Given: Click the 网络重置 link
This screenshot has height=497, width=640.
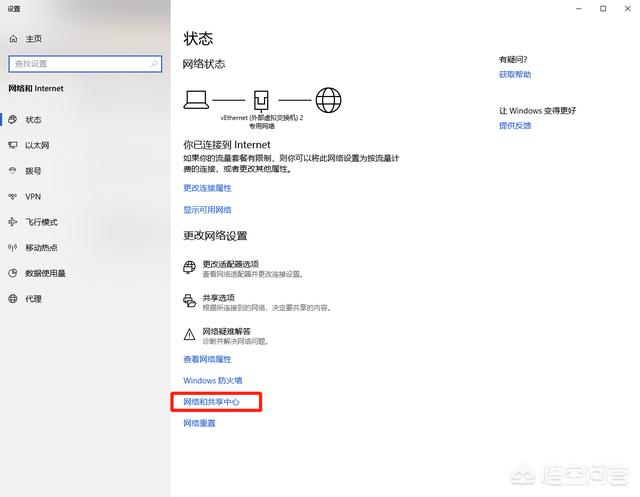Looking at the screenshot, I should [199, 423].
